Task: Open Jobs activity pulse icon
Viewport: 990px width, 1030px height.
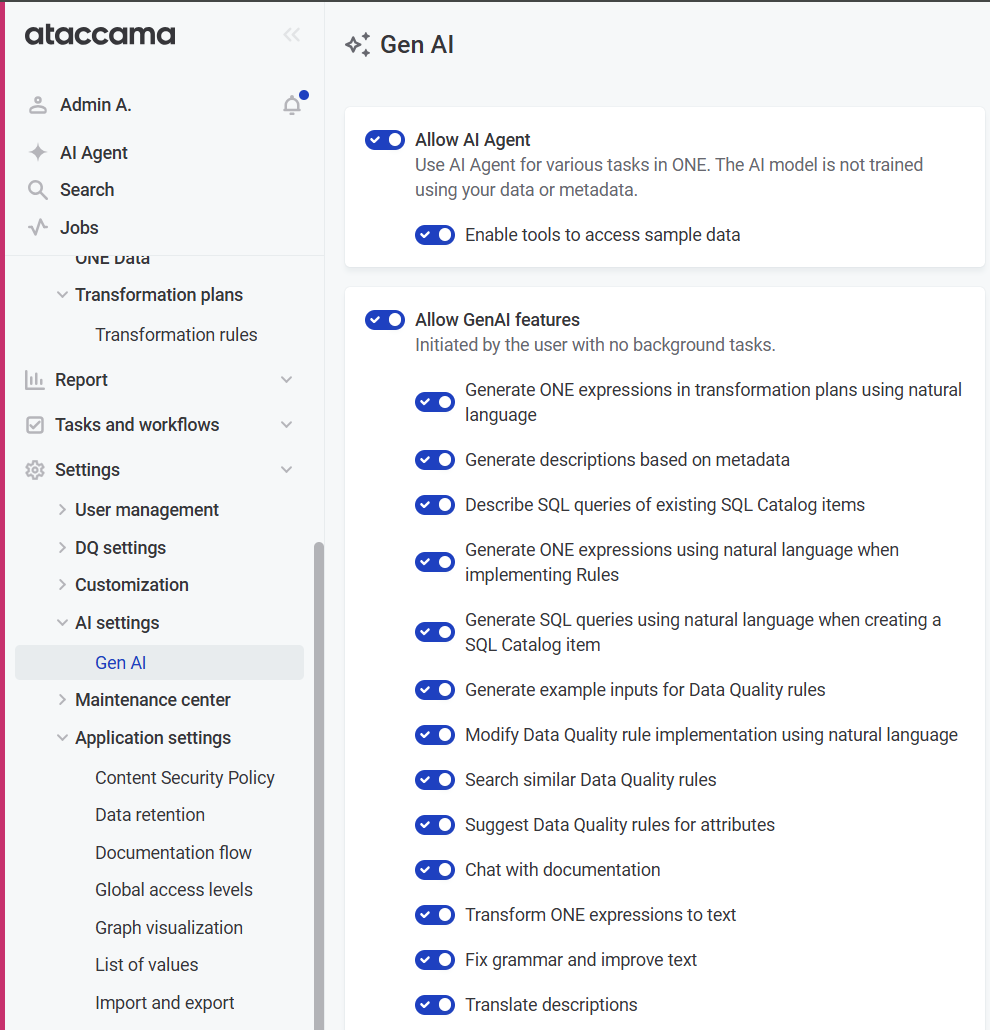Action: coord(38,228)
